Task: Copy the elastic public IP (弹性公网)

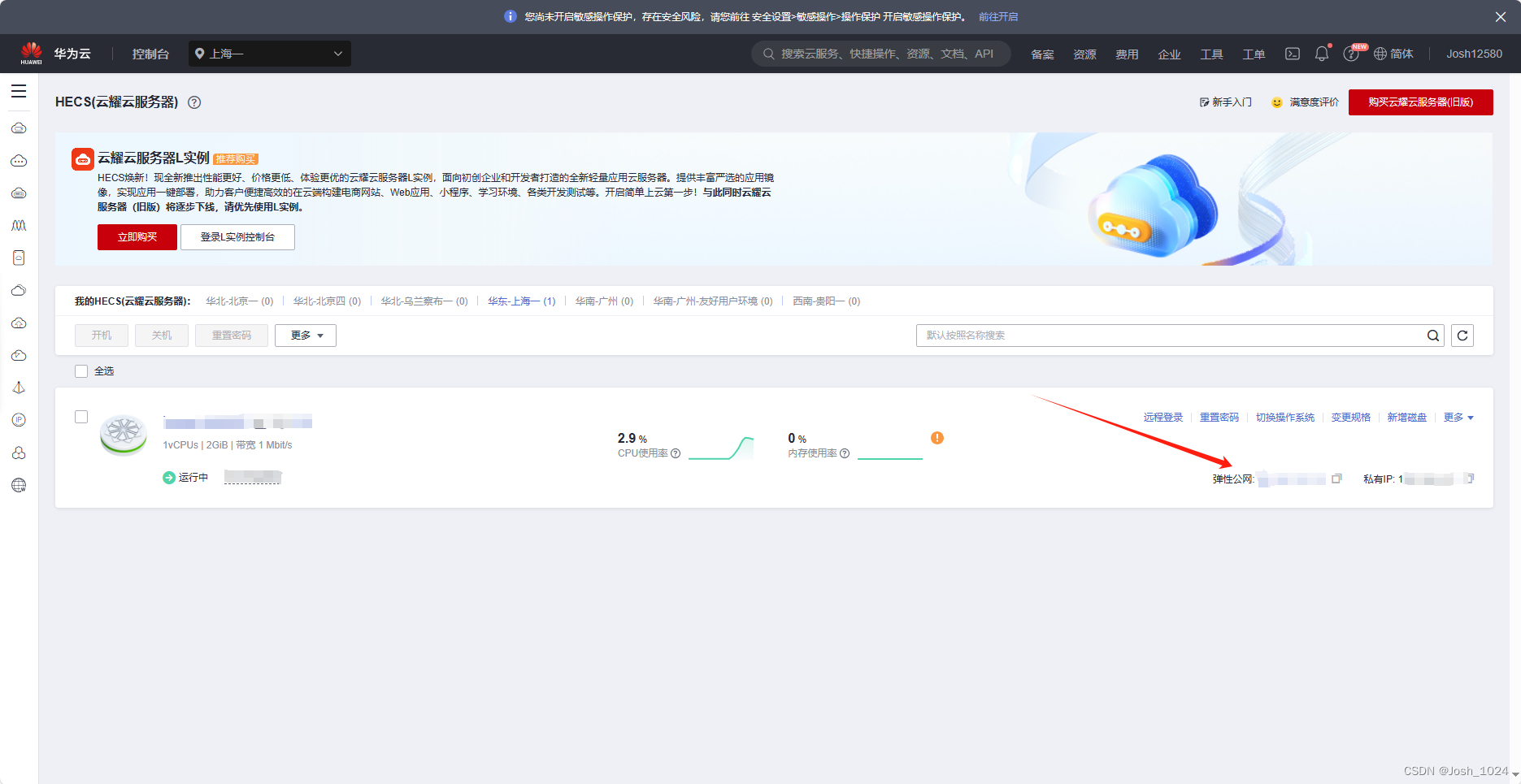Action: (x=1336, y=479)
